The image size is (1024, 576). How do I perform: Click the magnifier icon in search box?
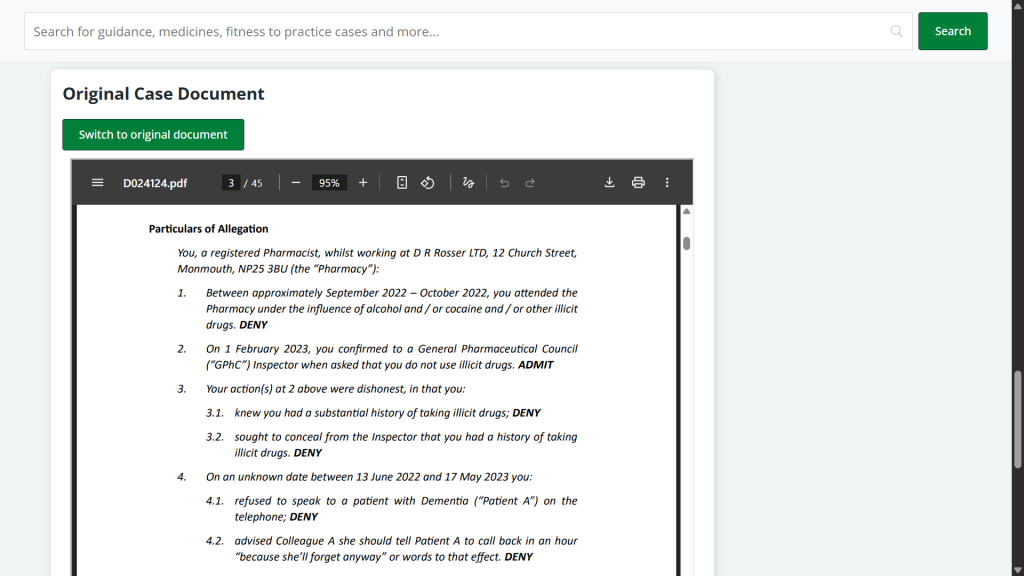click(897, 32)
